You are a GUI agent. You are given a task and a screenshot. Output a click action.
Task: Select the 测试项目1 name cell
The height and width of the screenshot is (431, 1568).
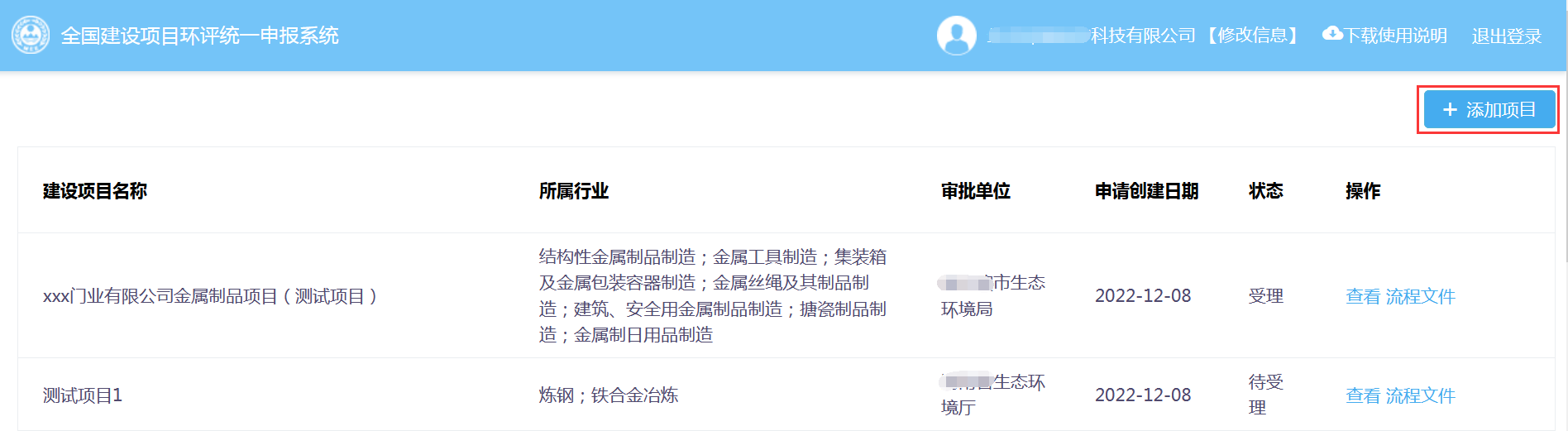coord(83,395)
